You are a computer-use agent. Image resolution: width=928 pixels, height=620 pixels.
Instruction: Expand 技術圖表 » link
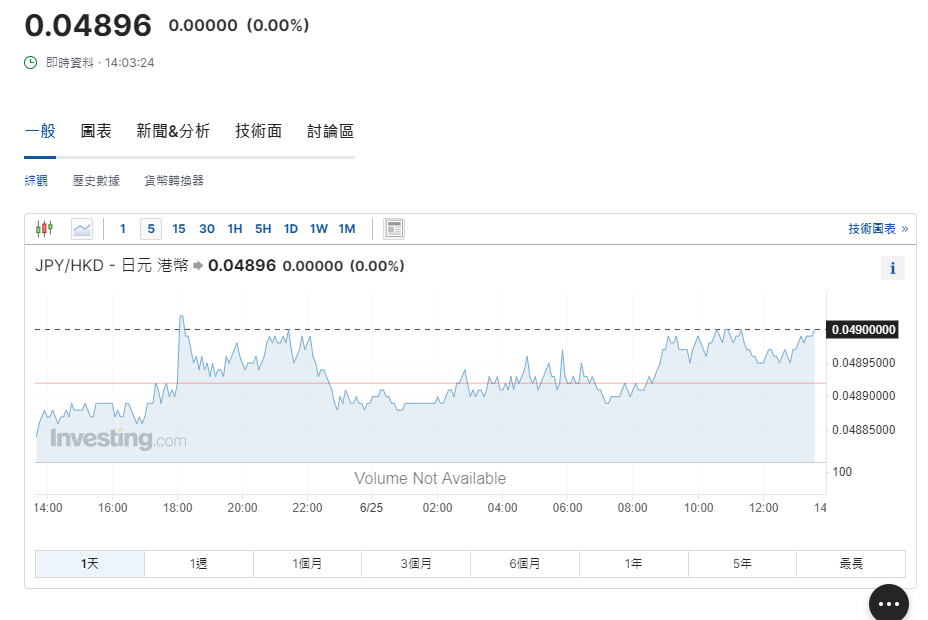[878, 229]
